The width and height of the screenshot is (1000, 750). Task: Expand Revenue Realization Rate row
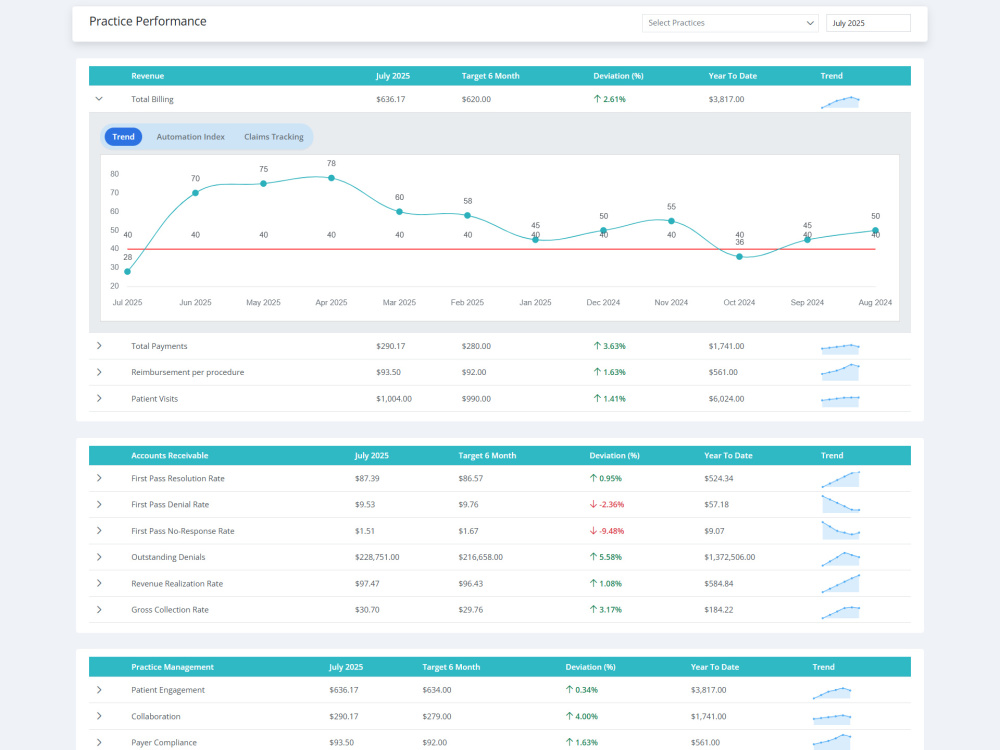coord(99,584)
